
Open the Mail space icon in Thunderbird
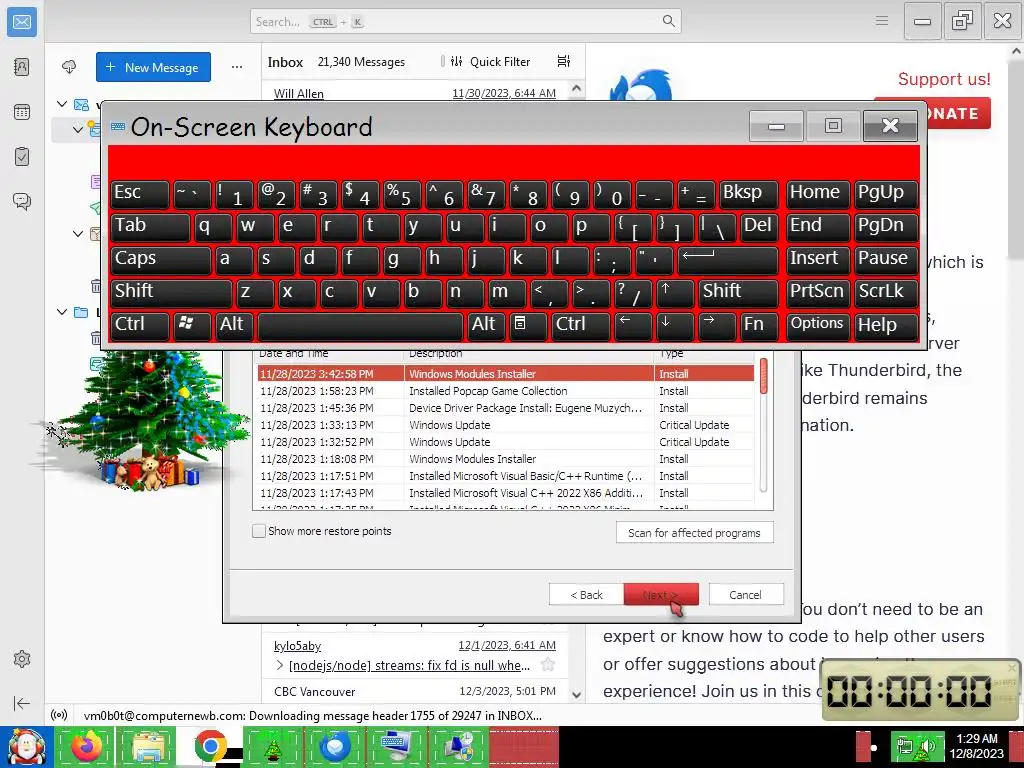click(x=22, y=22)
